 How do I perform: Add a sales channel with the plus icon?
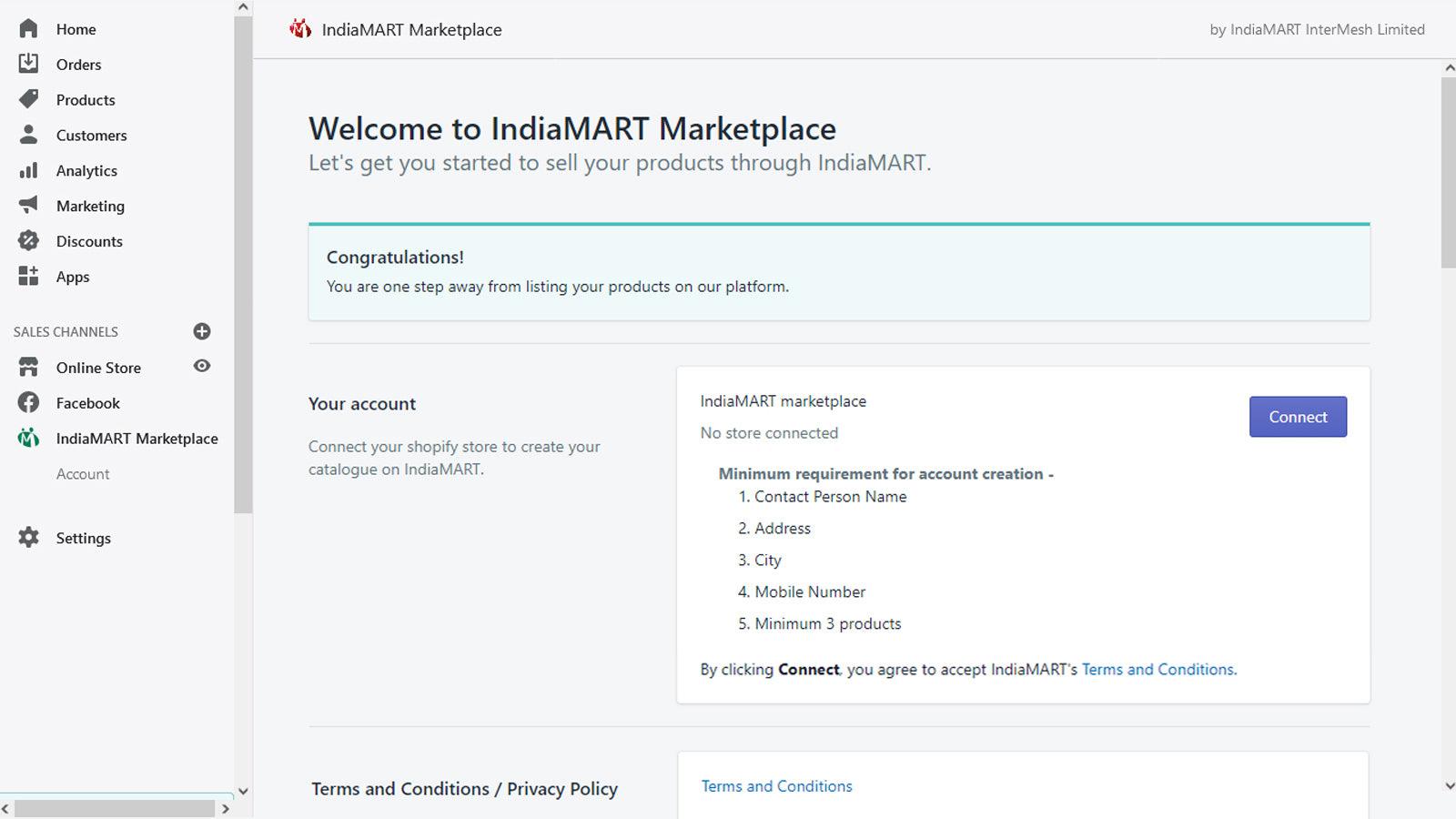[201, 331]
